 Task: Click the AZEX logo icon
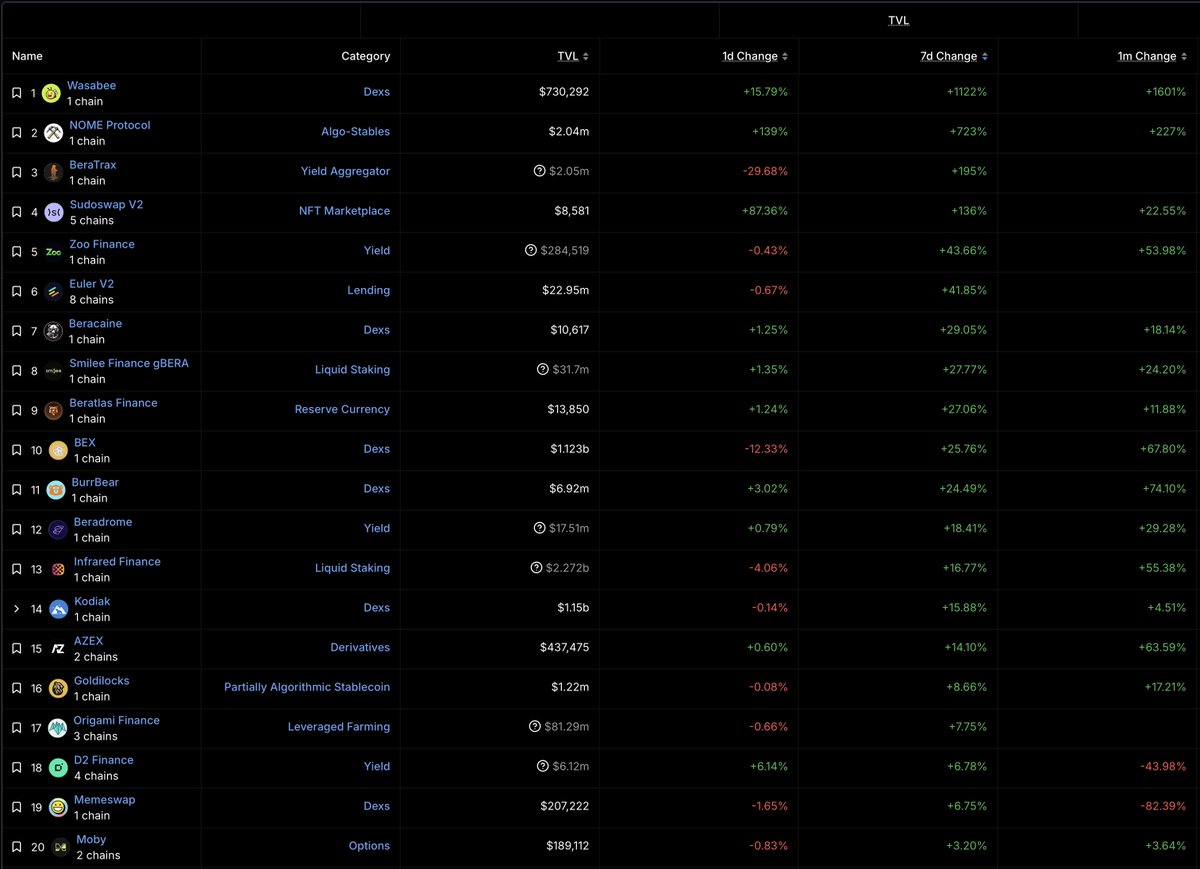pos(58,648)
